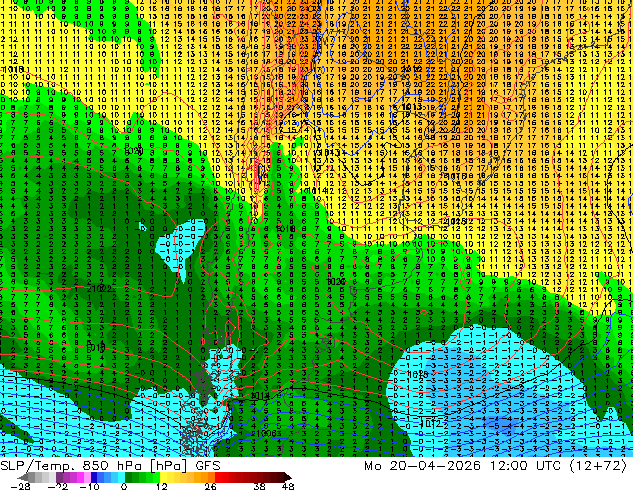Click the legend scale value '38'

tap(259, 486)
